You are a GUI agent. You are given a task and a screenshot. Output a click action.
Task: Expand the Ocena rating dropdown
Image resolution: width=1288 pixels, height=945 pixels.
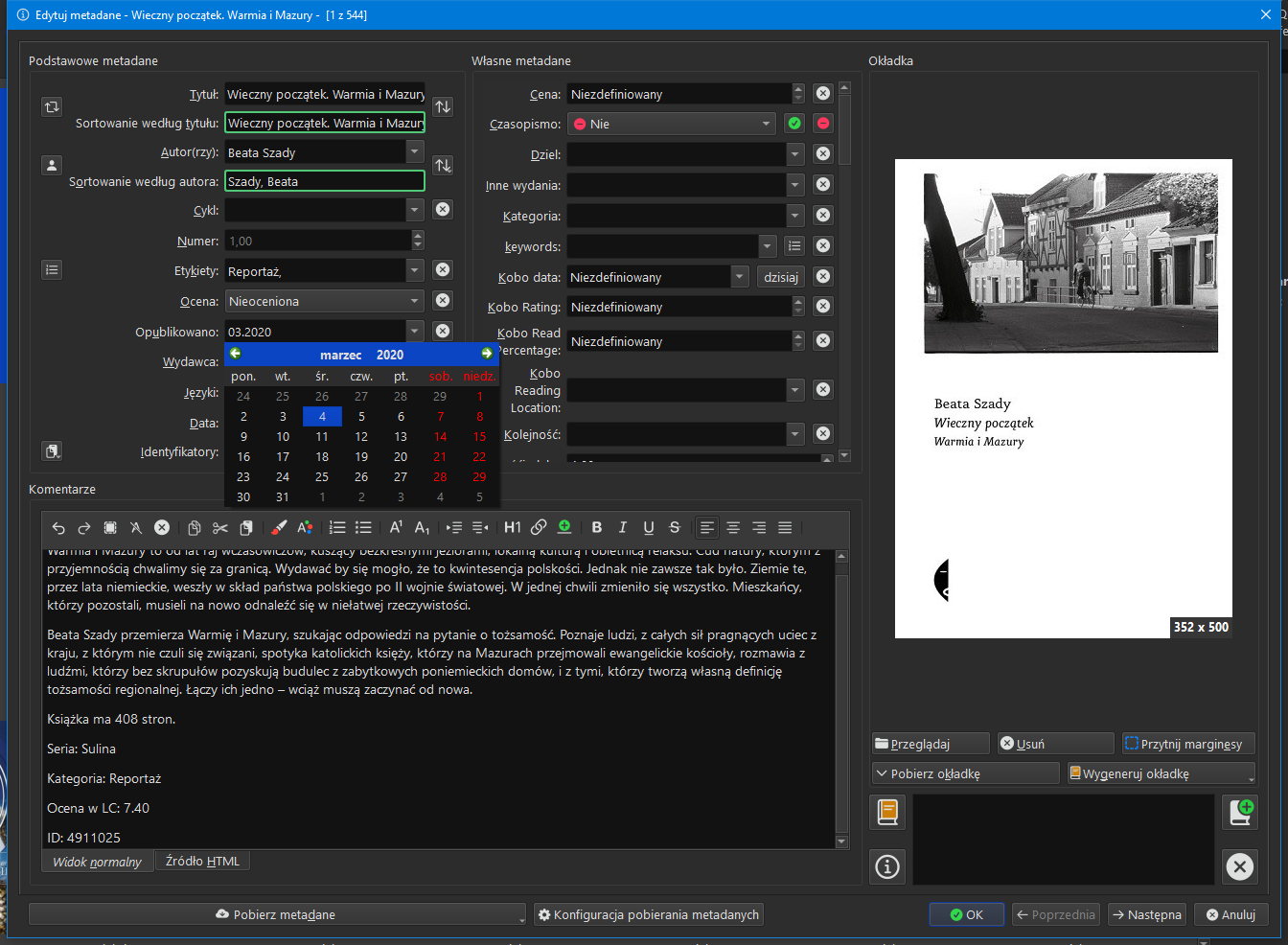[x=414, y=301]
